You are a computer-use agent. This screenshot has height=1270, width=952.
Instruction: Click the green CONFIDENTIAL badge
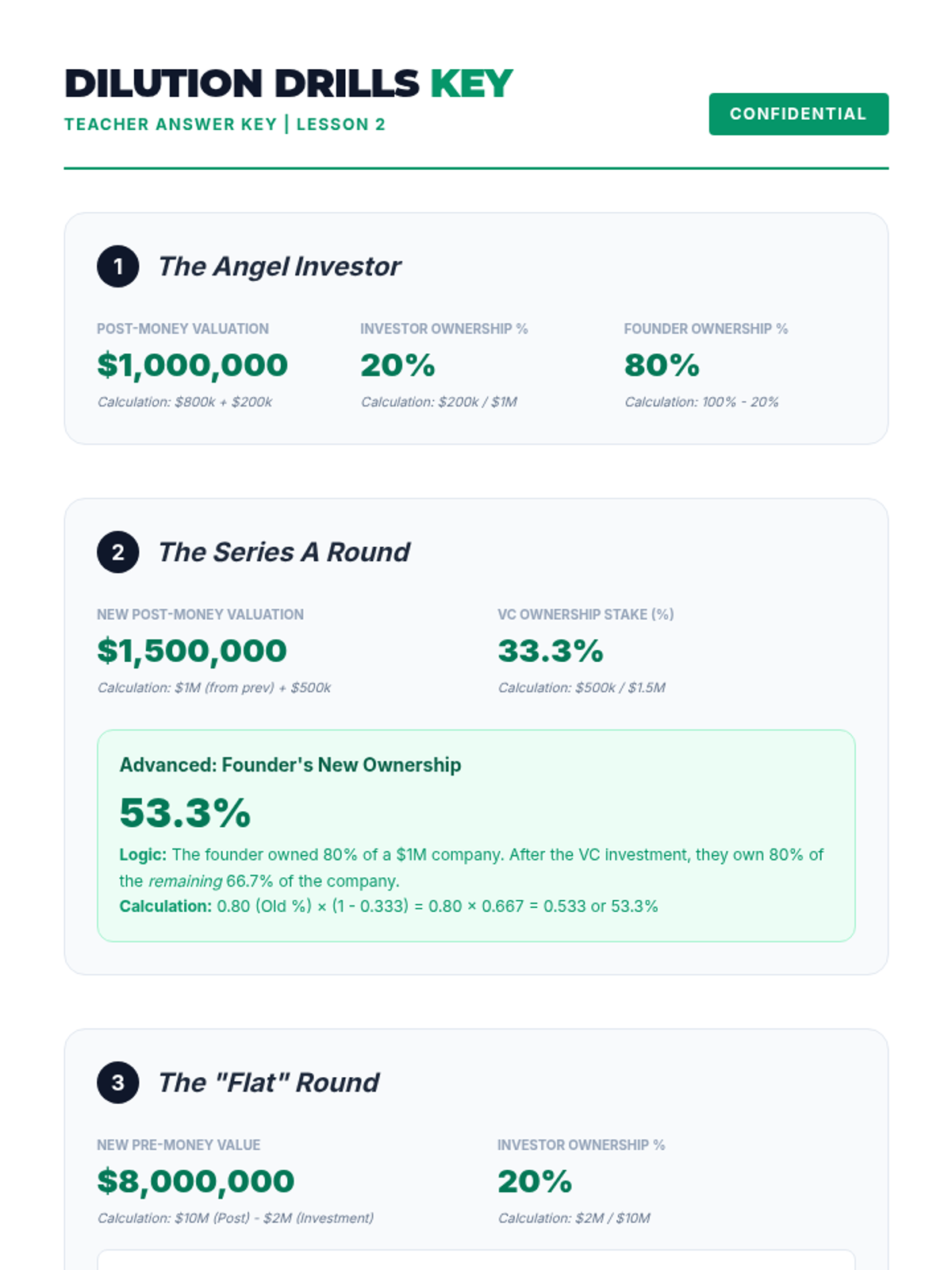(798, 114)
